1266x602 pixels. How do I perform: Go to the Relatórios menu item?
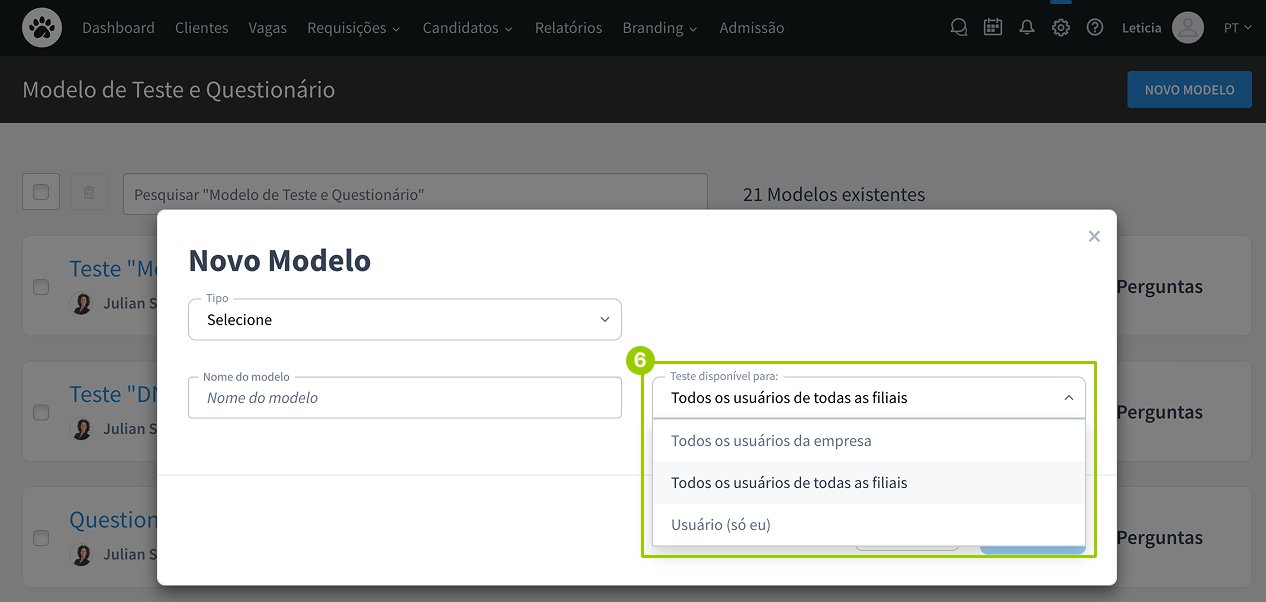point(568,28)
